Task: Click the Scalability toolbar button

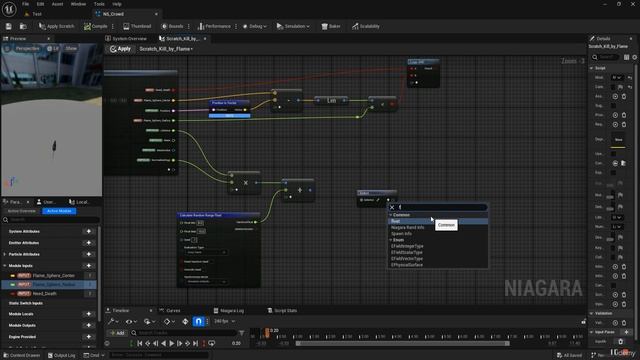Action: (366, 26)
